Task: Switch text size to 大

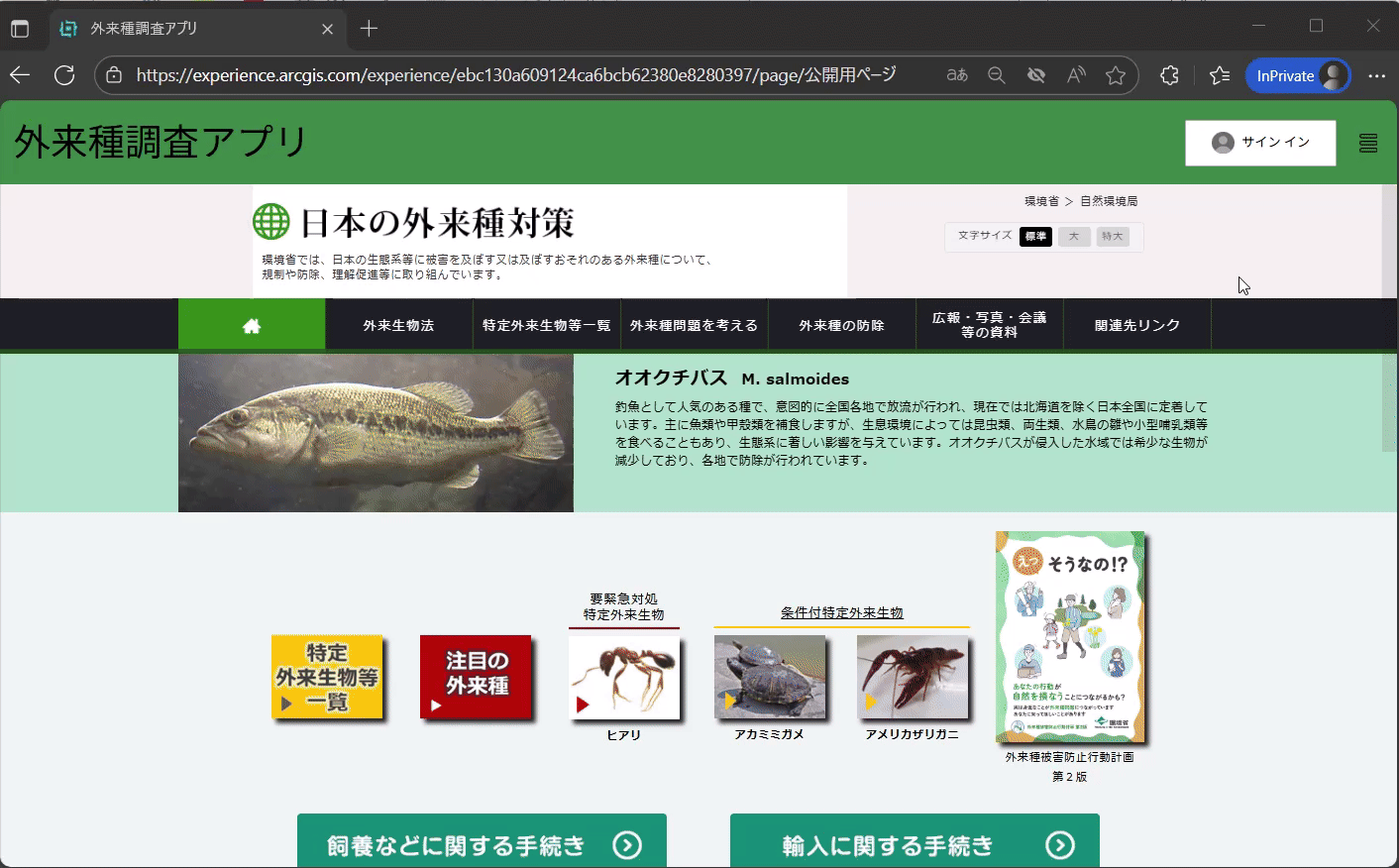Action: [1073, 237]
